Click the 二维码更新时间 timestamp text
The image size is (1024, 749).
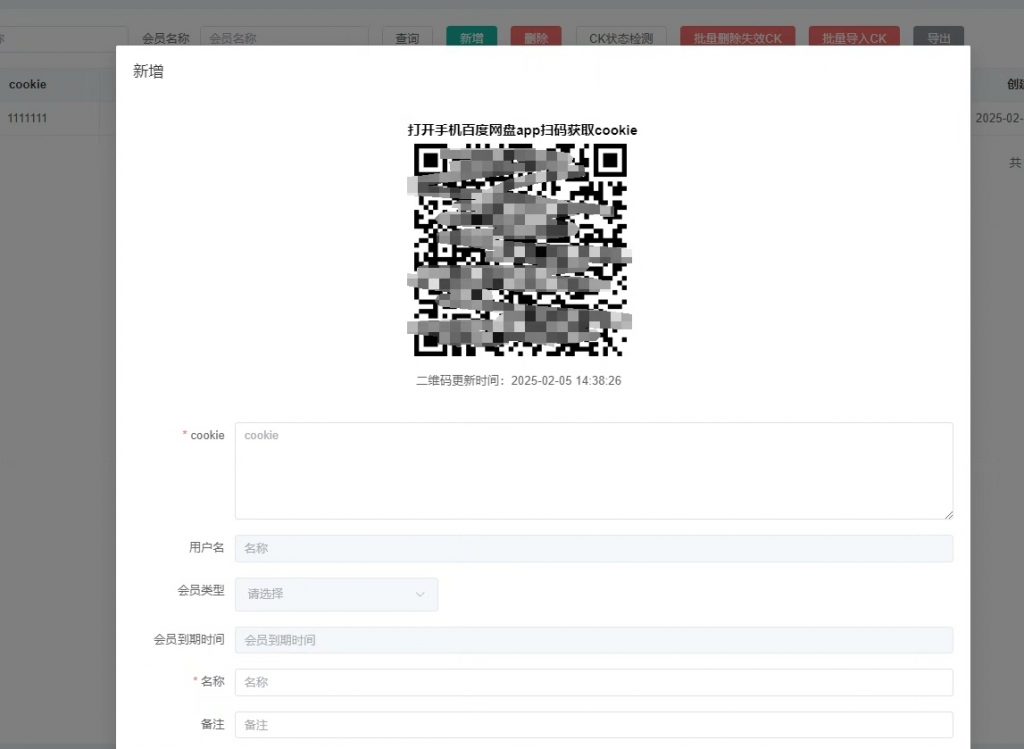click(519, 381)
